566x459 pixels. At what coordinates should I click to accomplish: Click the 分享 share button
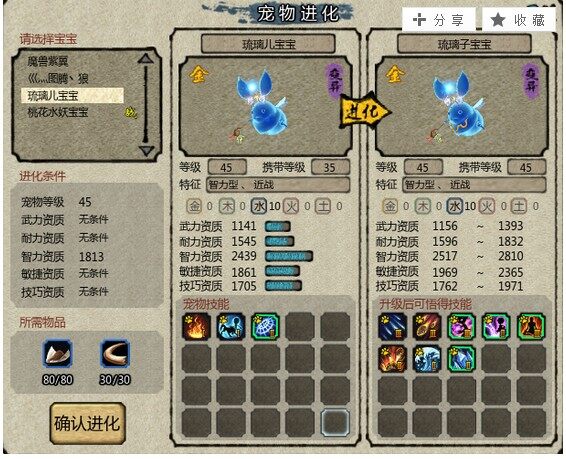439,20
